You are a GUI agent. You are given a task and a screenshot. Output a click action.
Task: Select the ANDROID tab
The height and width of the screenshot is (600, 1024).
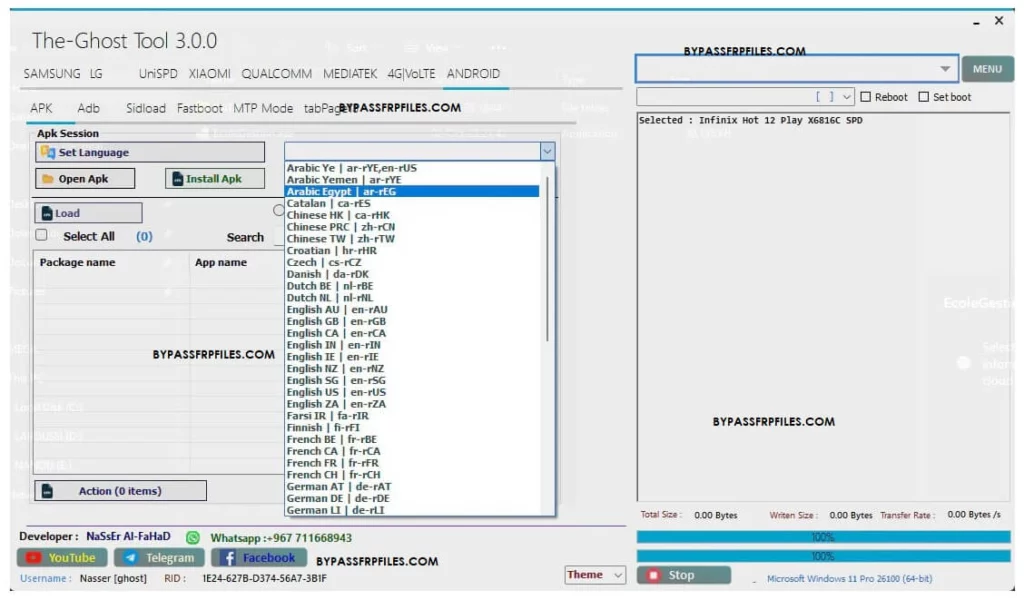coord(473,74)
